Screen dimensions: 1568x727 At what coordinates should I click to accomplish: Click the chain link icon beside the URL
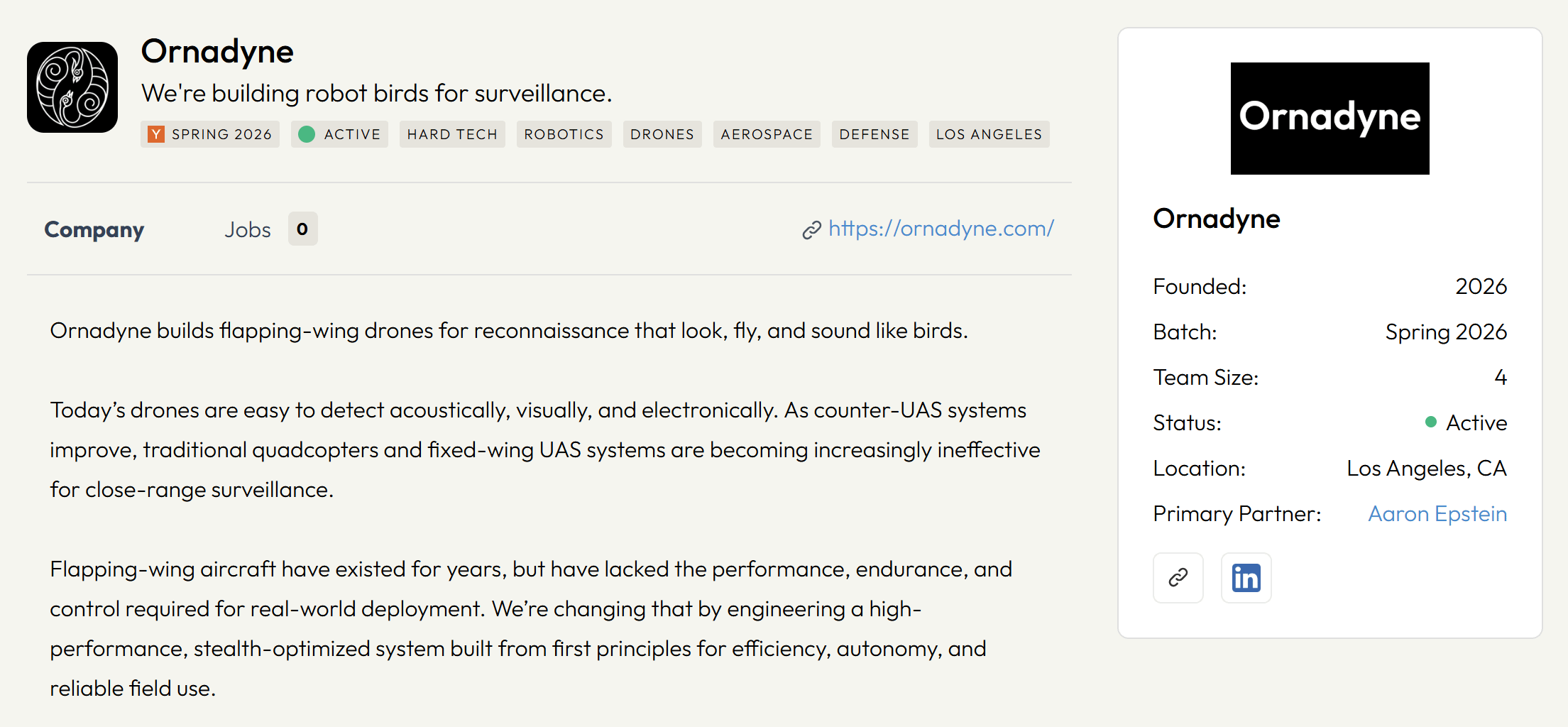811,230
